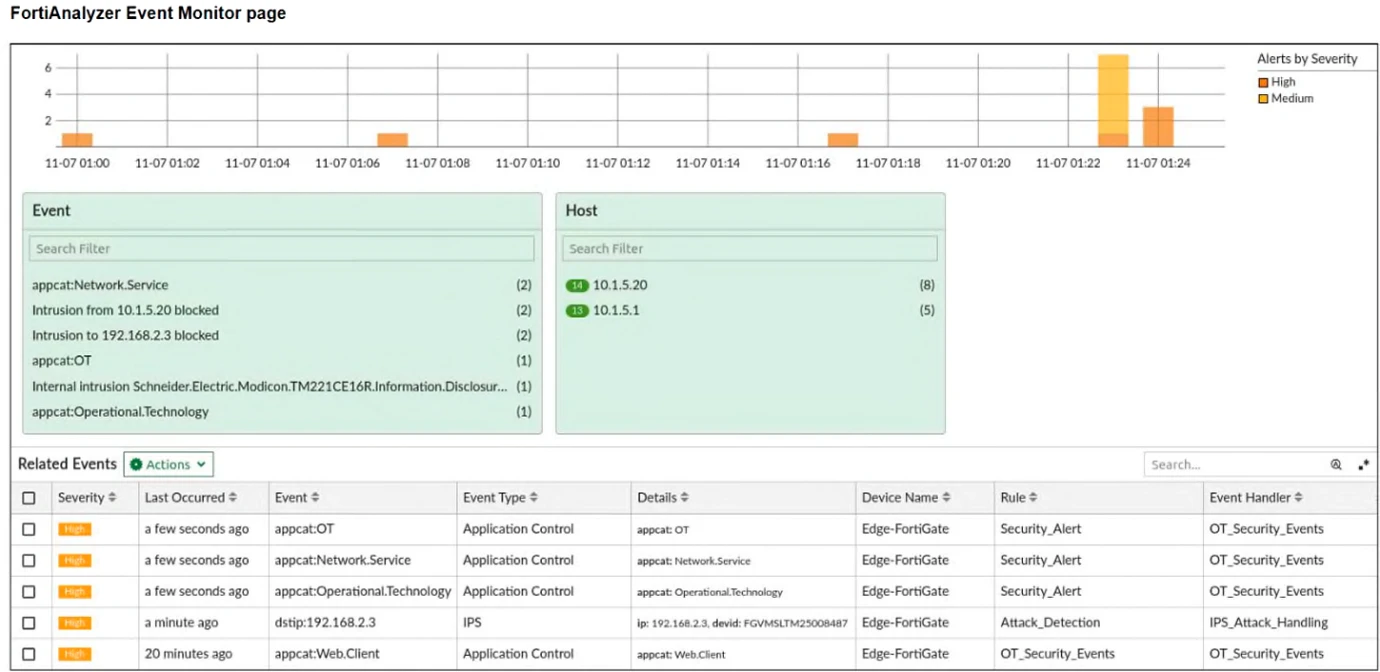Screen dimensions: 1380x672
Task: Select host 10.1.5.20 in Host panel
Action: pyautogui.click(x=620, y=285)
